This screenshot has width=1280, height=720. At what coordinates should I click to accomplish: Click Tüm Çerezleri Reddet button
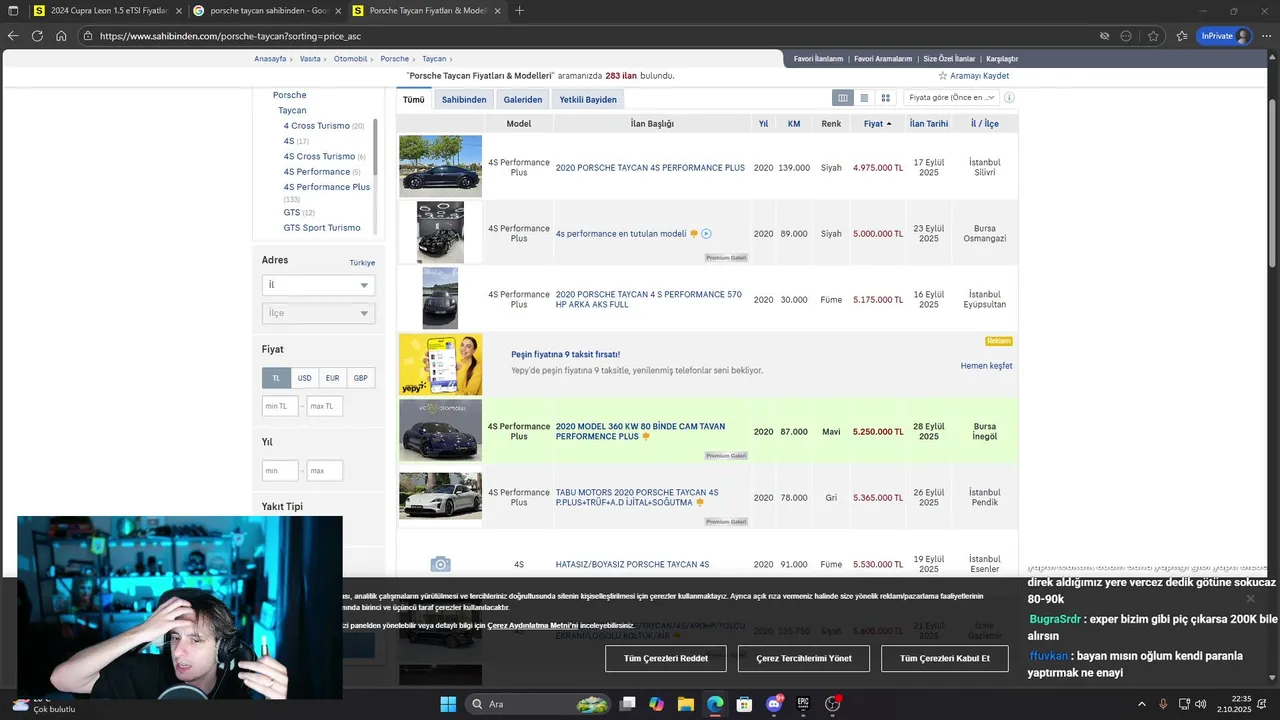[x=666, y=658]
